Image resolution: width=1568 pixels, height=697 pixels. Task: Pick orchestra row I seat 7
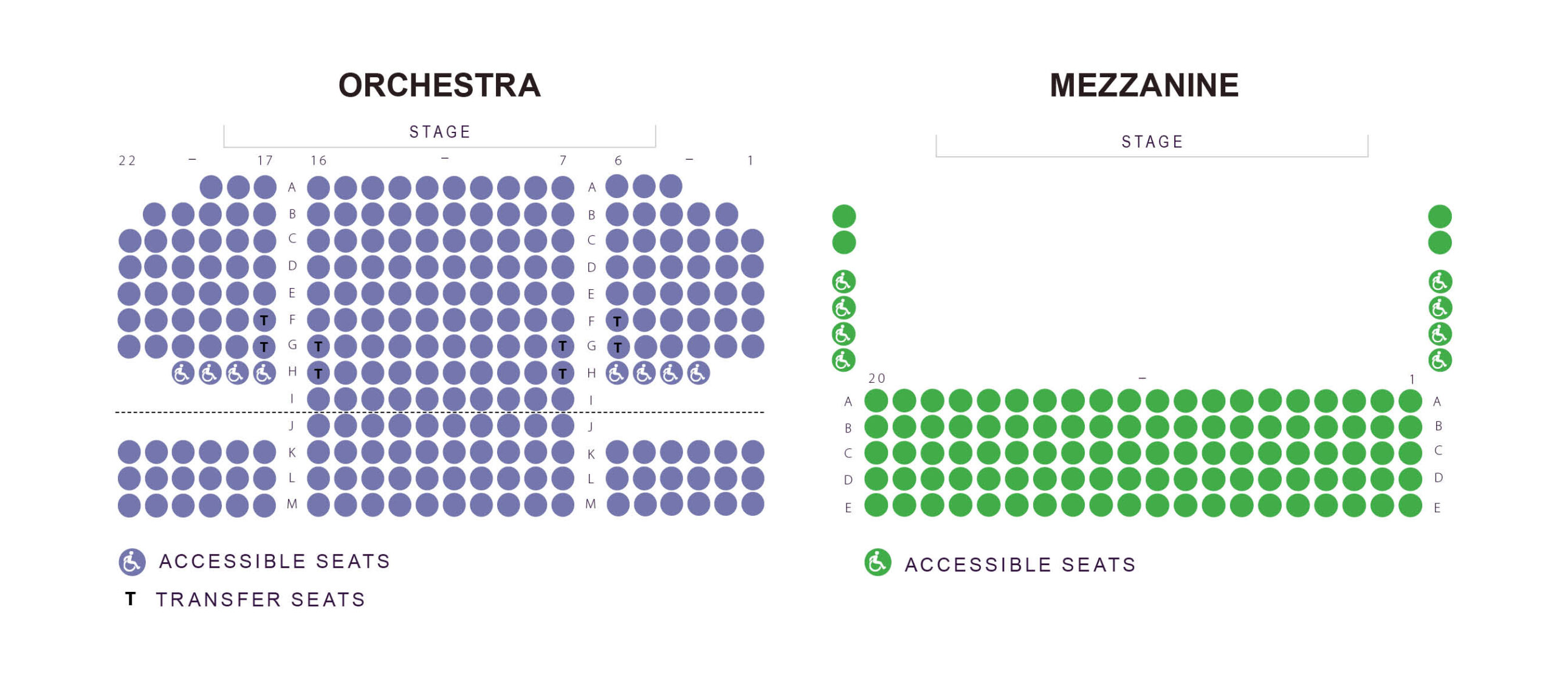(562, 400)
